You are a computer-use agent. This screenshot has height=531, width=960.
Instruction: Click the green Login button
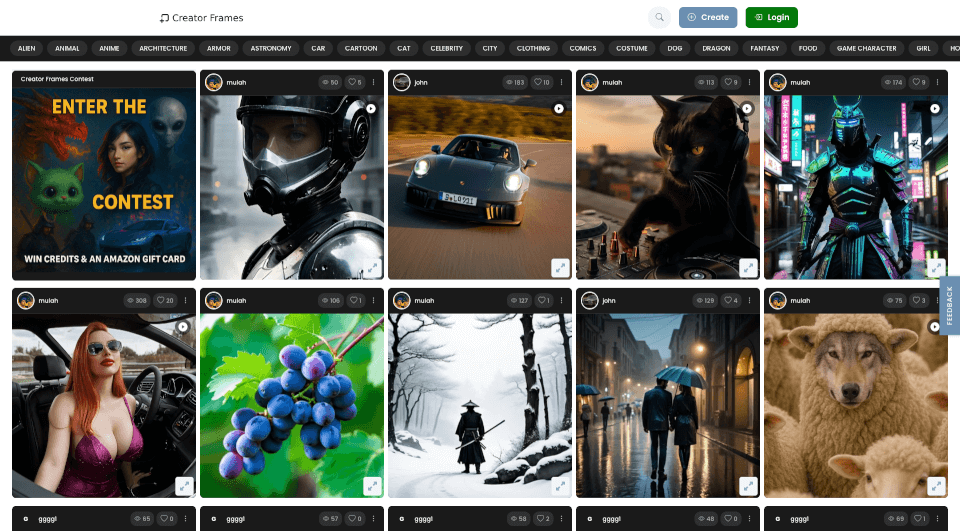click(x=771, y=17)
